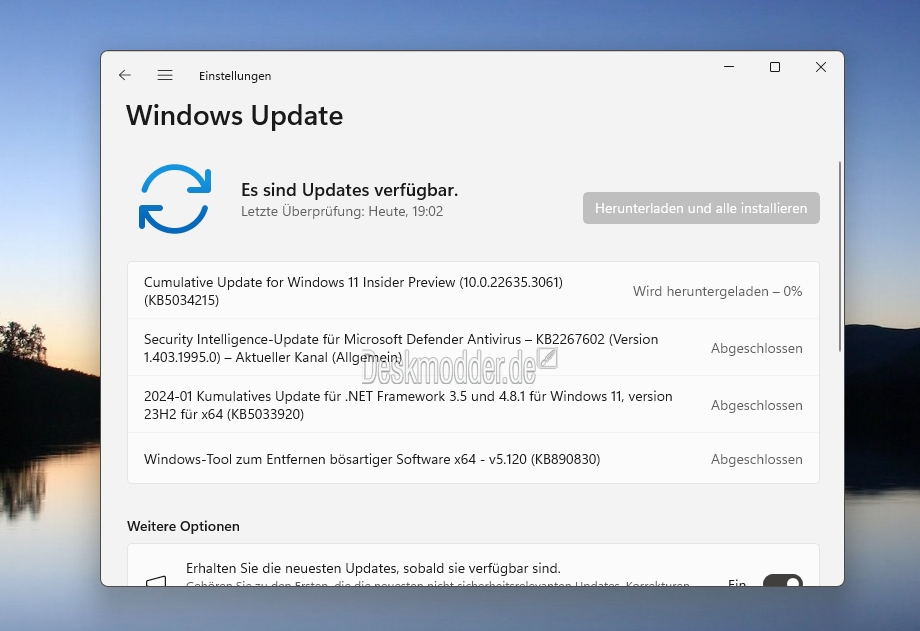Select the Security Intelligence-Update KB2267602 entry
Image resolution: width=920 pixels, height=631 pixels.
point(473,348)
